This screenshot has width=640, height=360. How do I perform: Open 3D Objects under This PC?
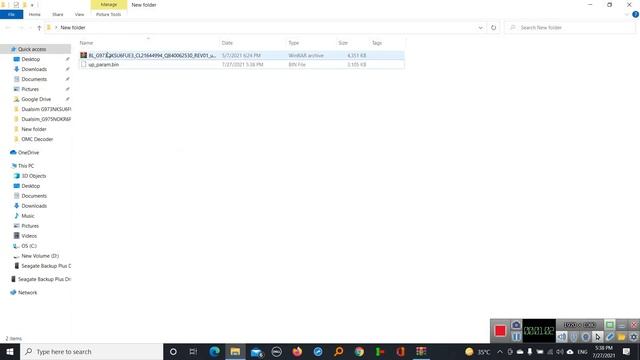pos(33,176)
